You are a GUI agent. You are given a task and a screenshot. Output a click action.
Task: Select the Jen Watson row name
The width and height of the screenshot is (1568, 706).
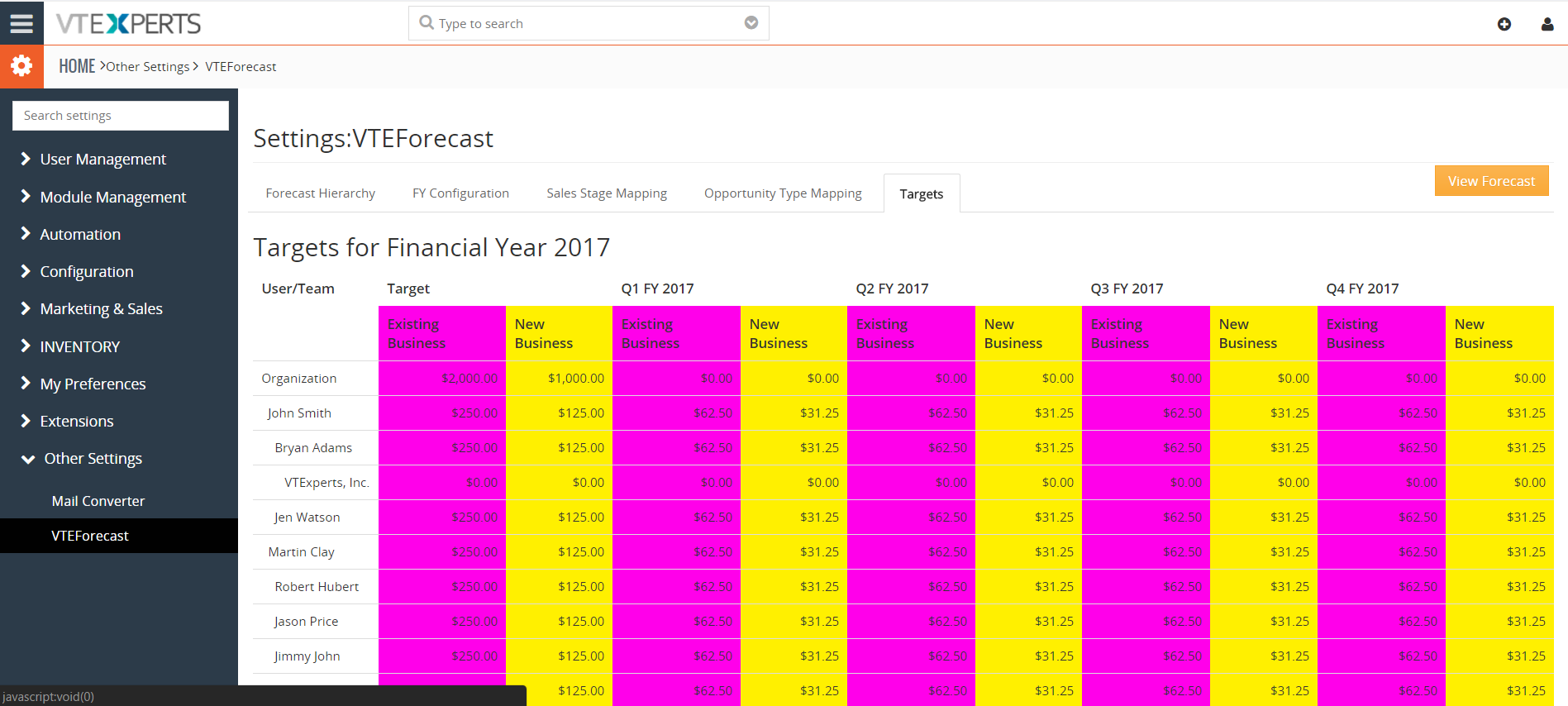pyautogui.click(x=307, y=518)
